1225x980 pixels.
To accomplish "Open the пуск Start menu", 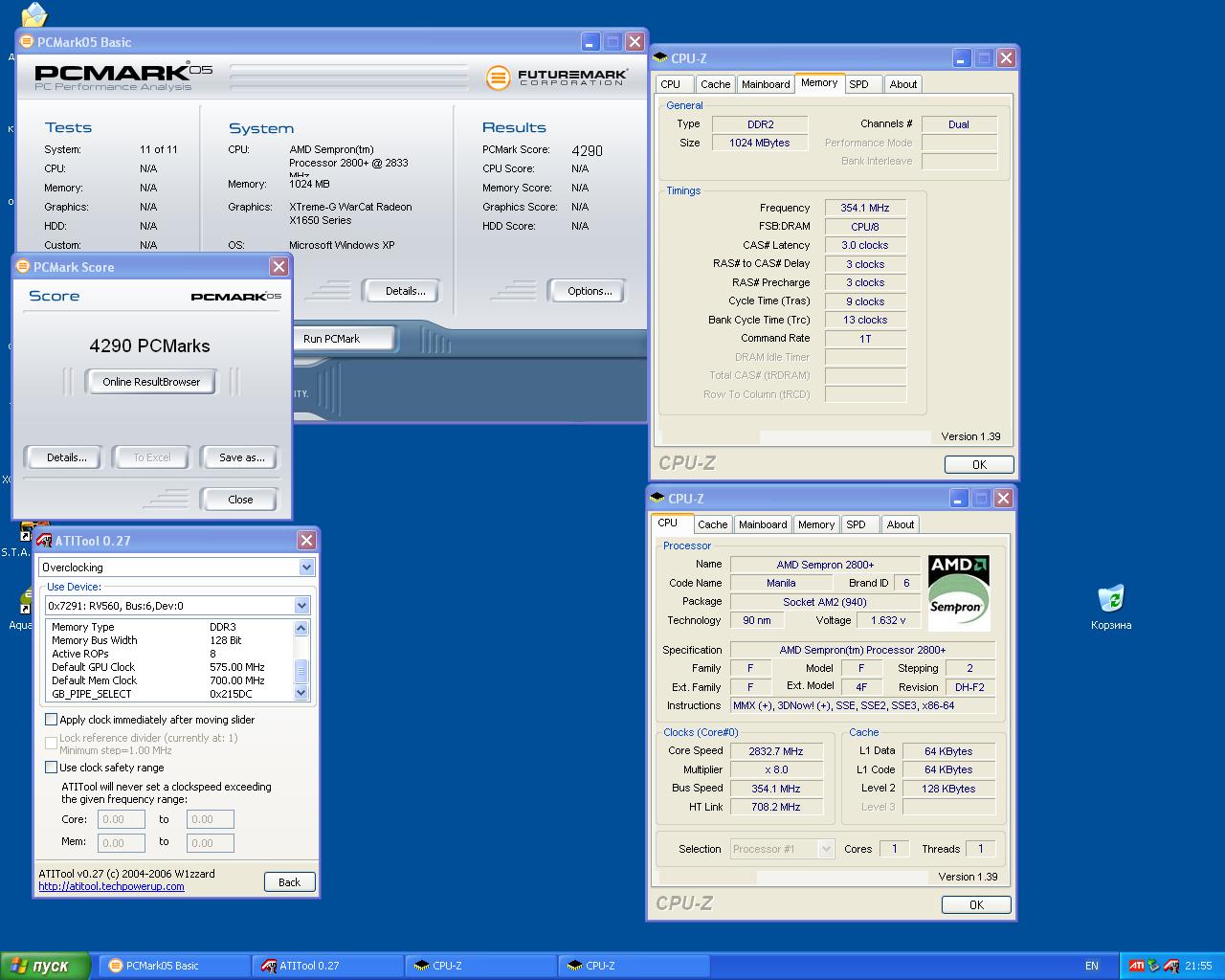I will coord(46,966).
